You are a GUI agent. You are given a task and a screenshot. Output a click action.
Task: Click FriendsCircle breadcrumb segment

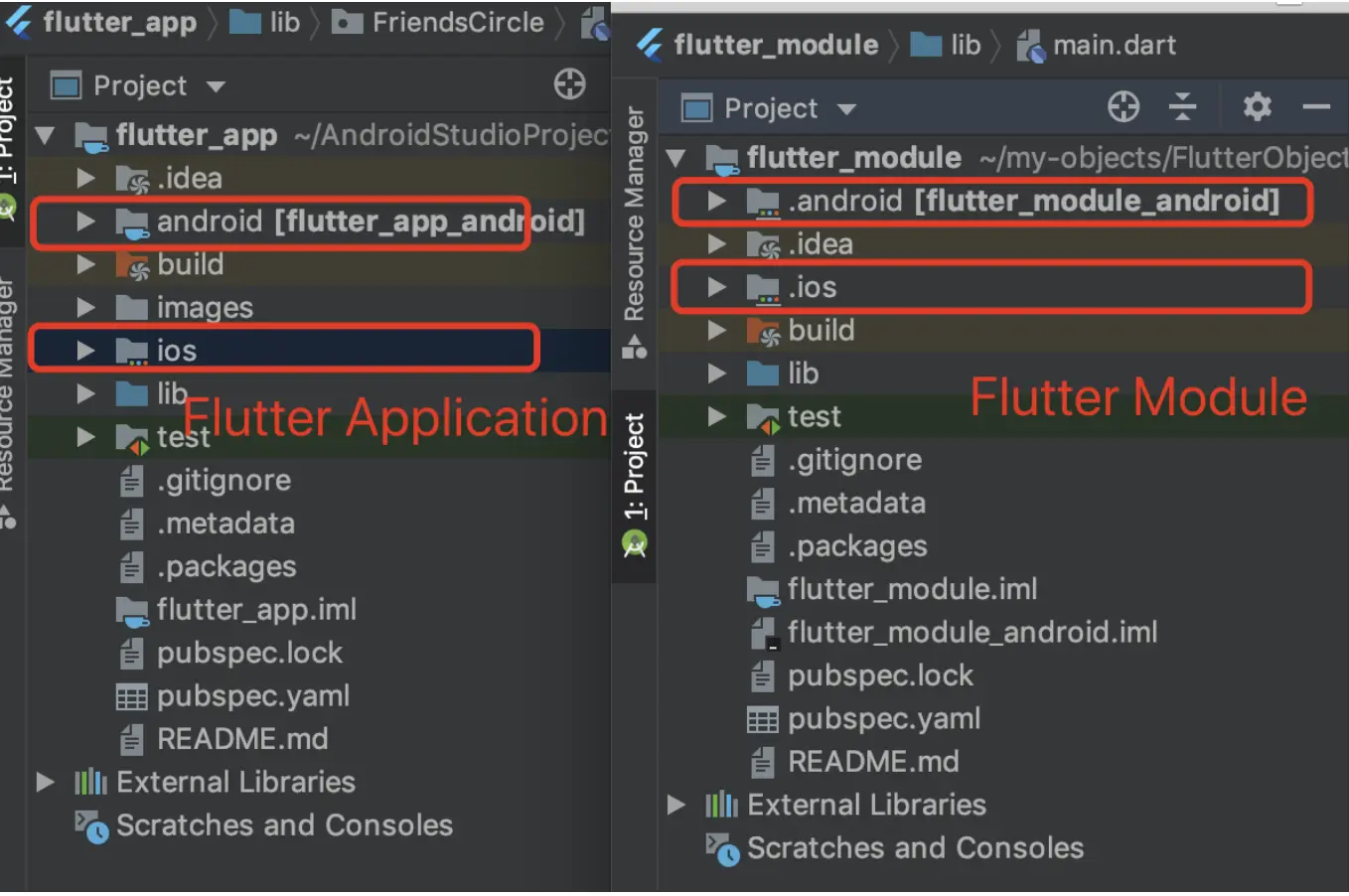click(x=458, y=22)
